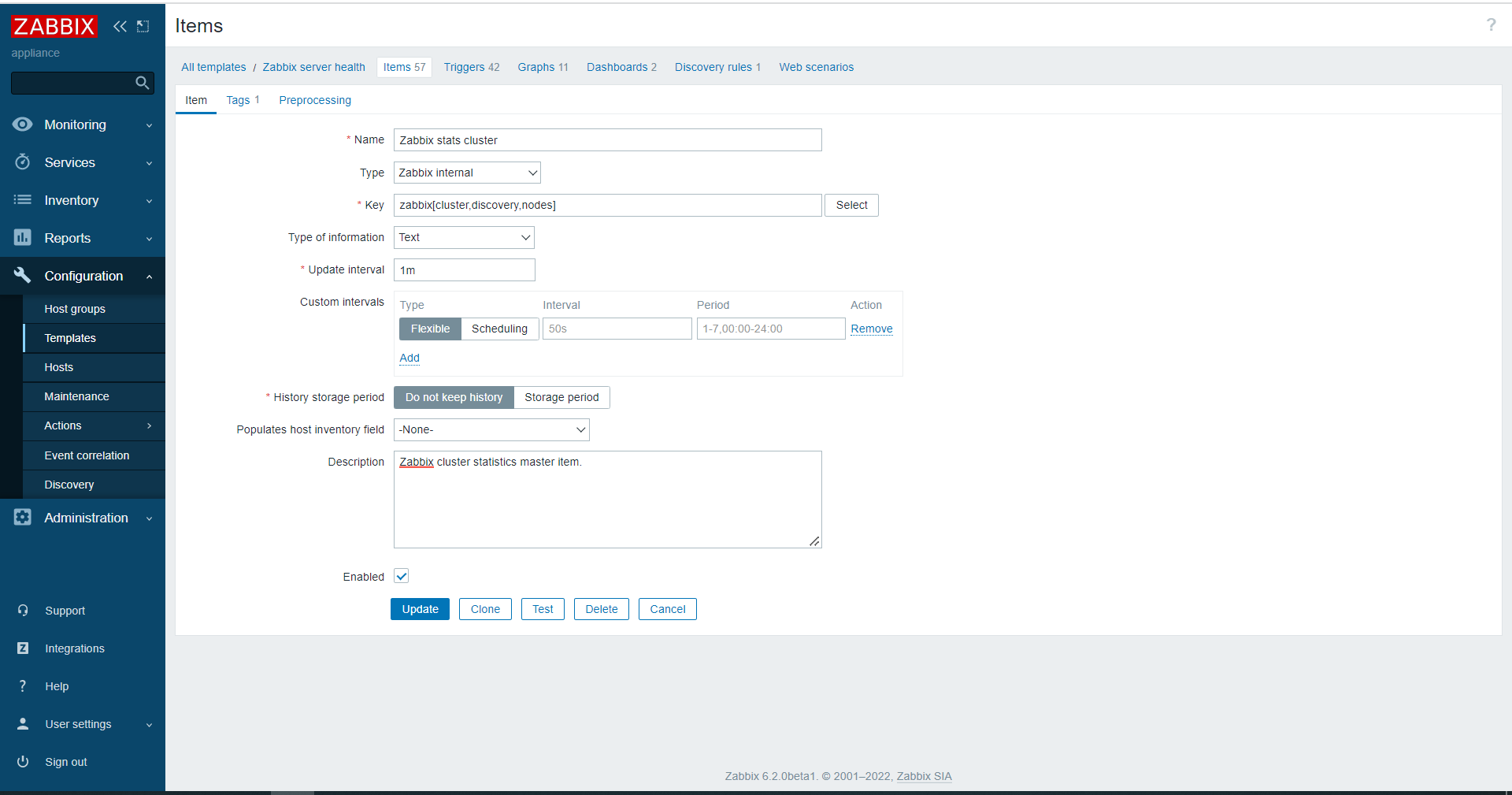Uncheck the Enabled checkbox
Viewport: 1512px width, 795px height.
(x=402, y=576)
